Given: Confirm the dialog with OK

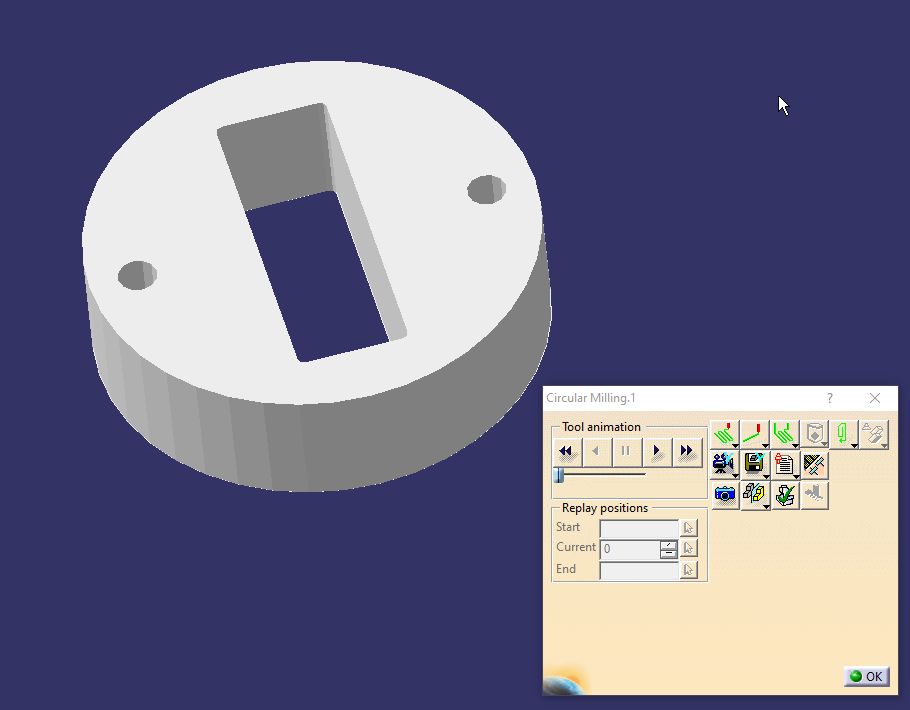Looking at the screenshot, I should coord(866,676).
